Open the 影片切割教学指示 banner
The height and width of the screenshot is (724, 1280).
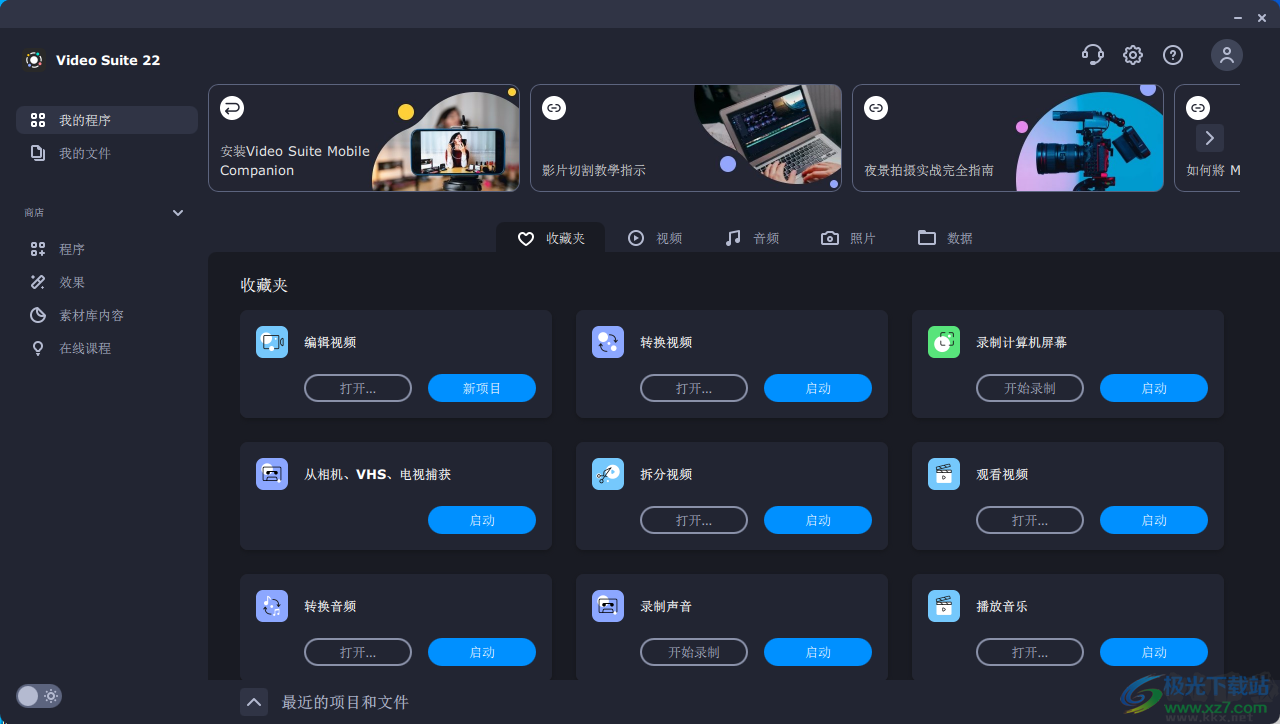click(686, 138)
